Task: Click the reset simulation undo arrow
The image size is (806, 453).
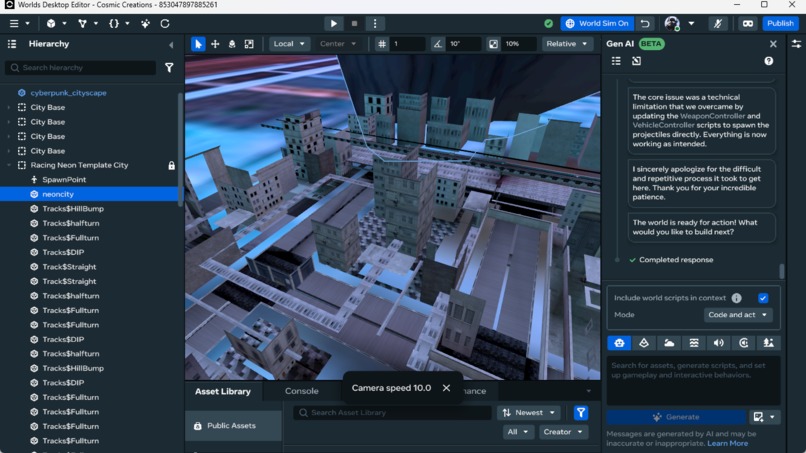Action: (645, 24)
